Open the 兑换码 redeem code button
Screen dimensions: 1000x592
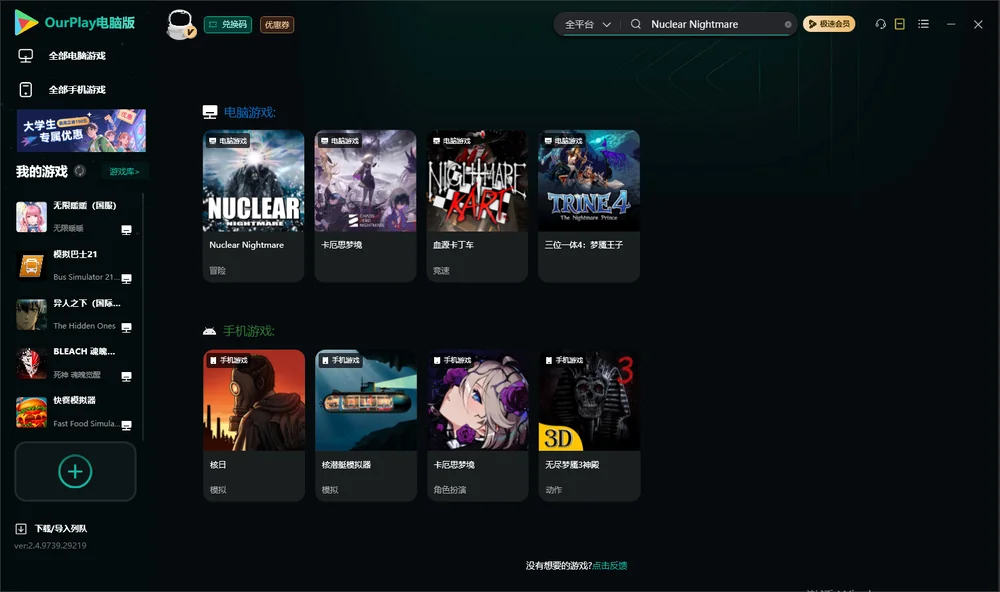coord(228,24)
